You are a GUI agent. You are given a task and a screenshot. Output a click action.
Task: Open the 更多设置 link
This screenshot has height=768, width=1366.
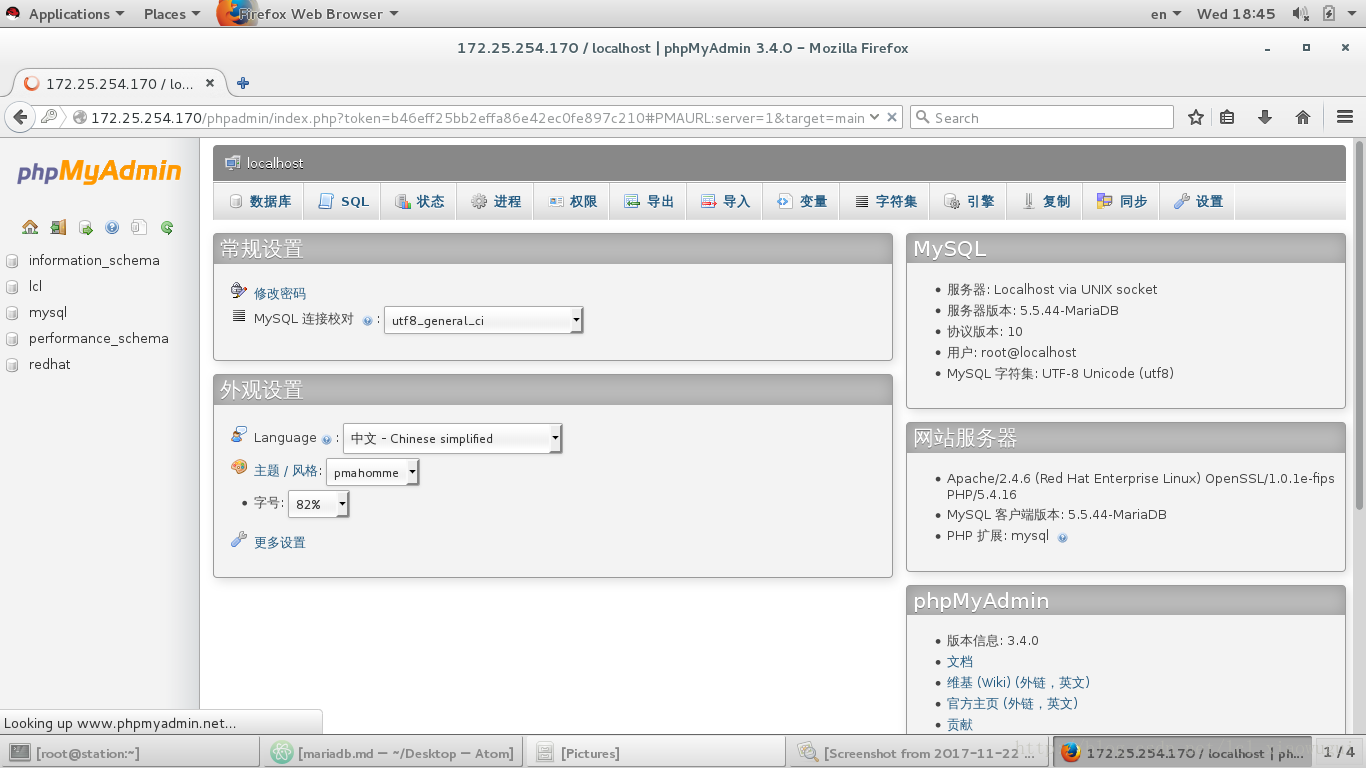click(280, 543)
